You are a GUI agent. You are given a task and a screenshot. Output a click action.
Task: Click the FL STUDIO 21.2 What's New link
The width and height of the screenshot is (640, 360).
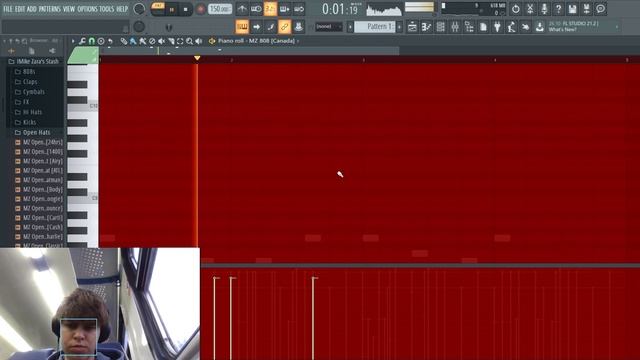(x=573, y=27)
